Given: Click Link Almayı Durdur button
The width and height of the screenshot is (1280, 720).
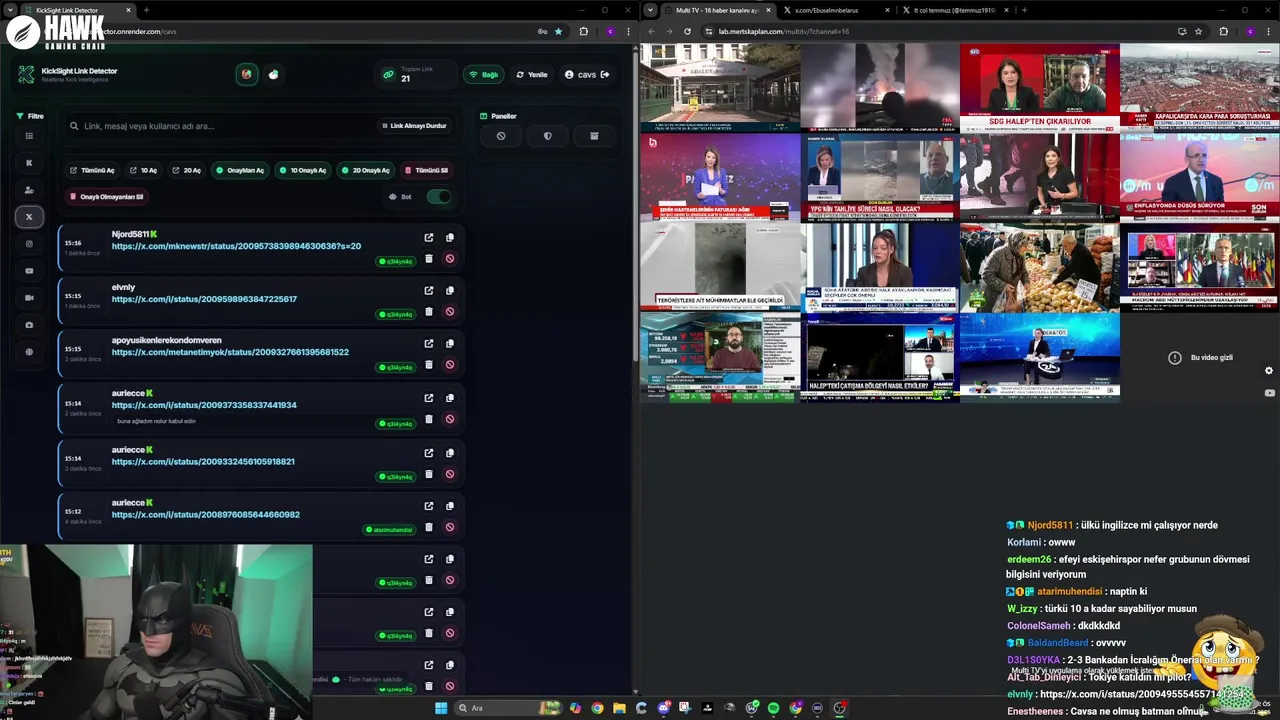Looking at the screenshot, I should pyautogui.click(x=414, y=126).
